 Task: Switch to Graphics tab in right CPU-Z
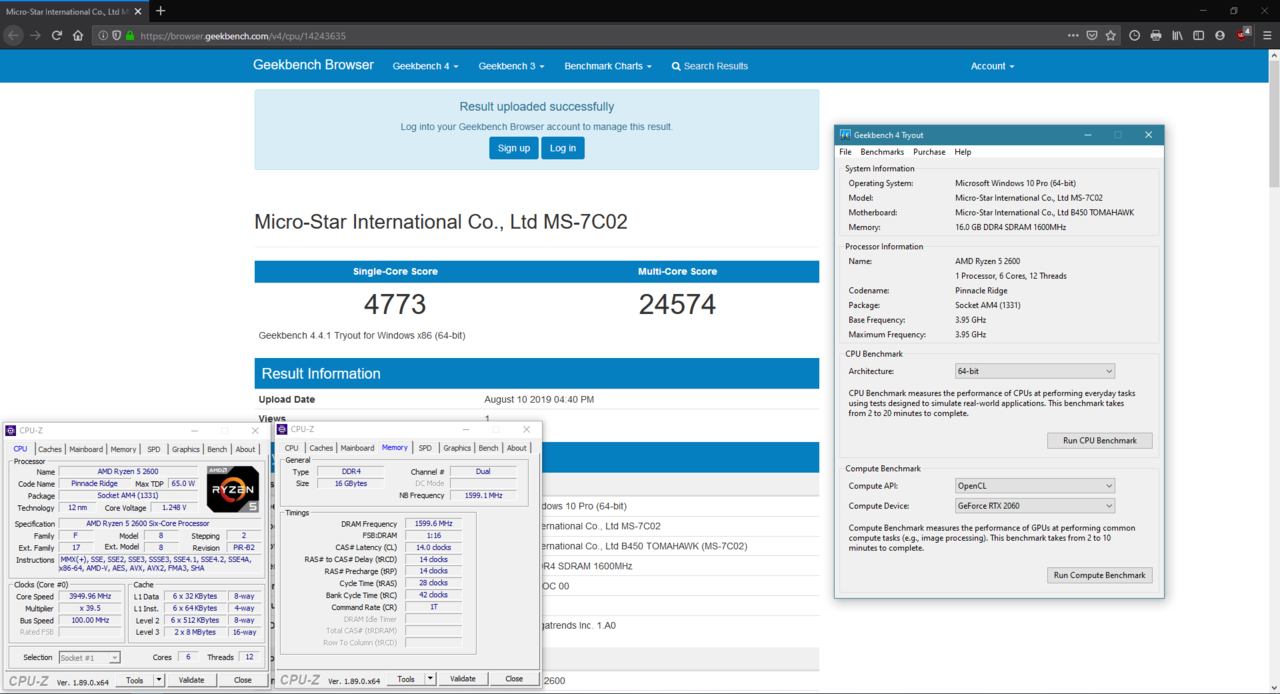tap(457, 448)
